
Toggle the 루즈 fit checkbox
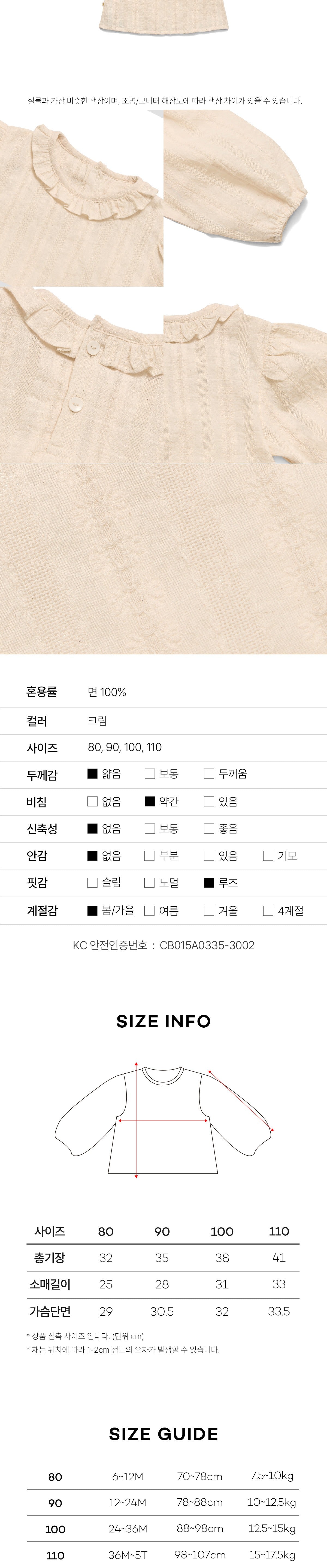click(209, 883)
